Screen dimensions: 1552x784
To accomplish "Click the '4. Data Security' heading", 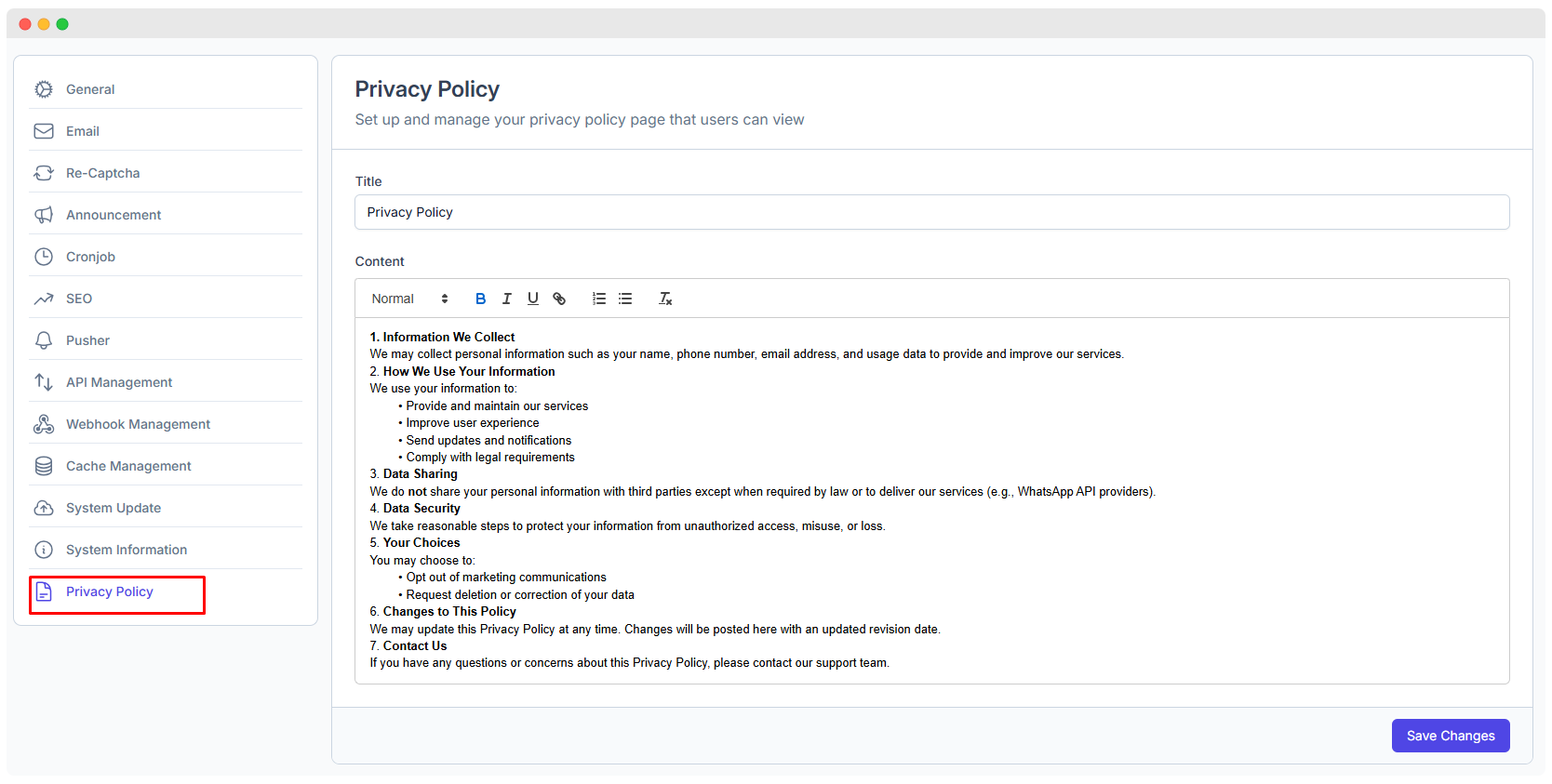I will tap(415, 508).
